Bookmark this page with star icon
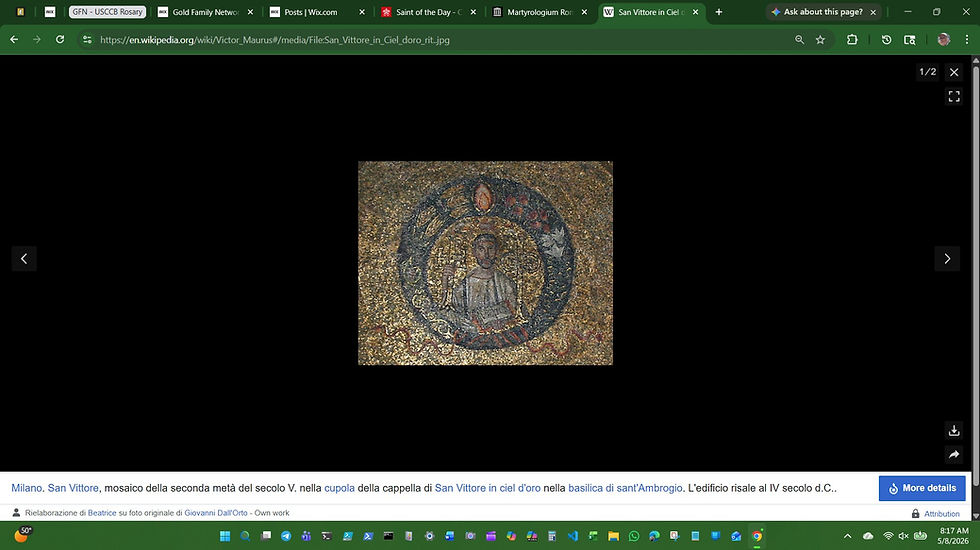The height and width of the screenshot is (550, 980). tap(820, 39)
